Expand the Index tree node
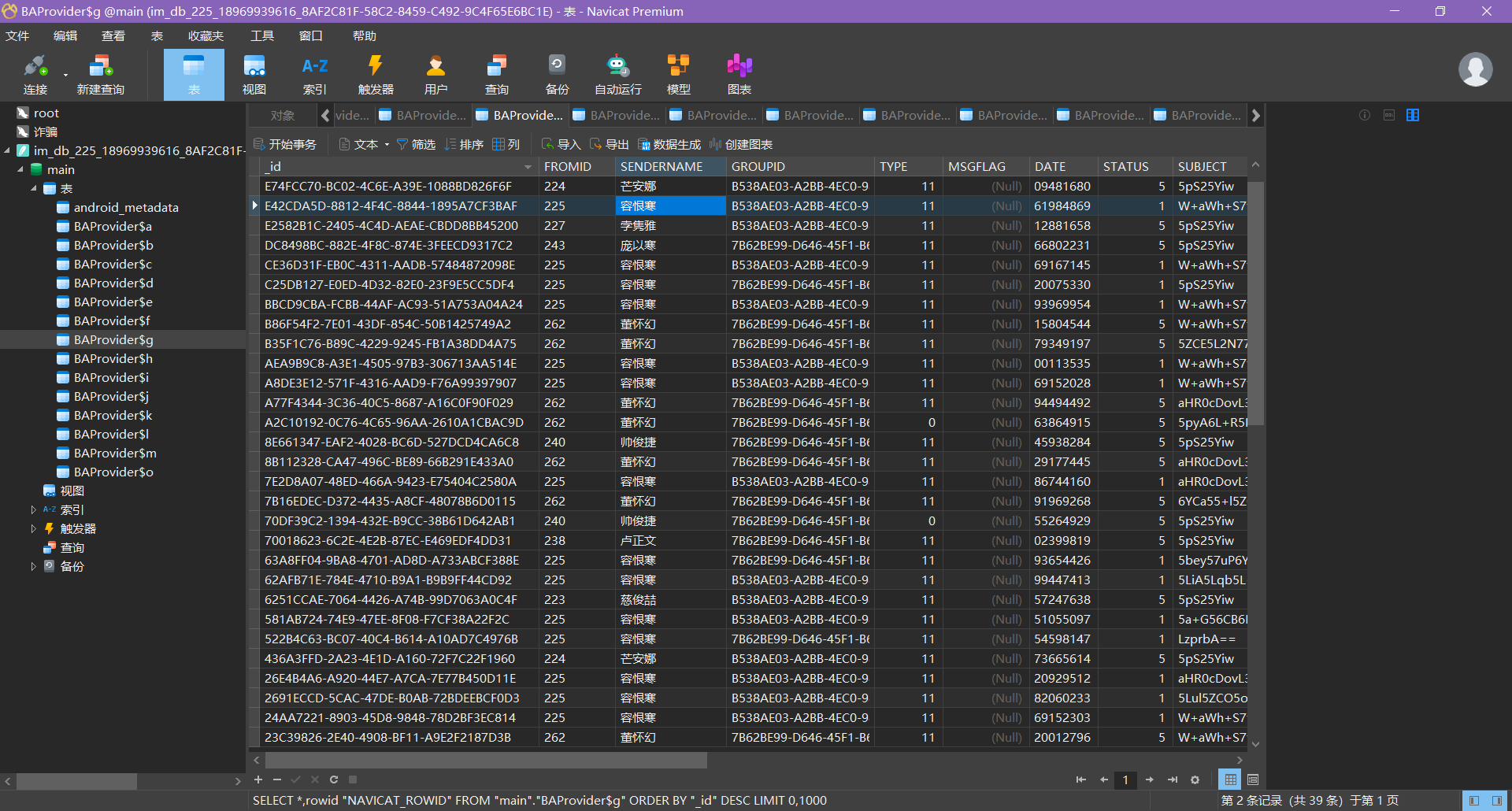 (34, 509)
